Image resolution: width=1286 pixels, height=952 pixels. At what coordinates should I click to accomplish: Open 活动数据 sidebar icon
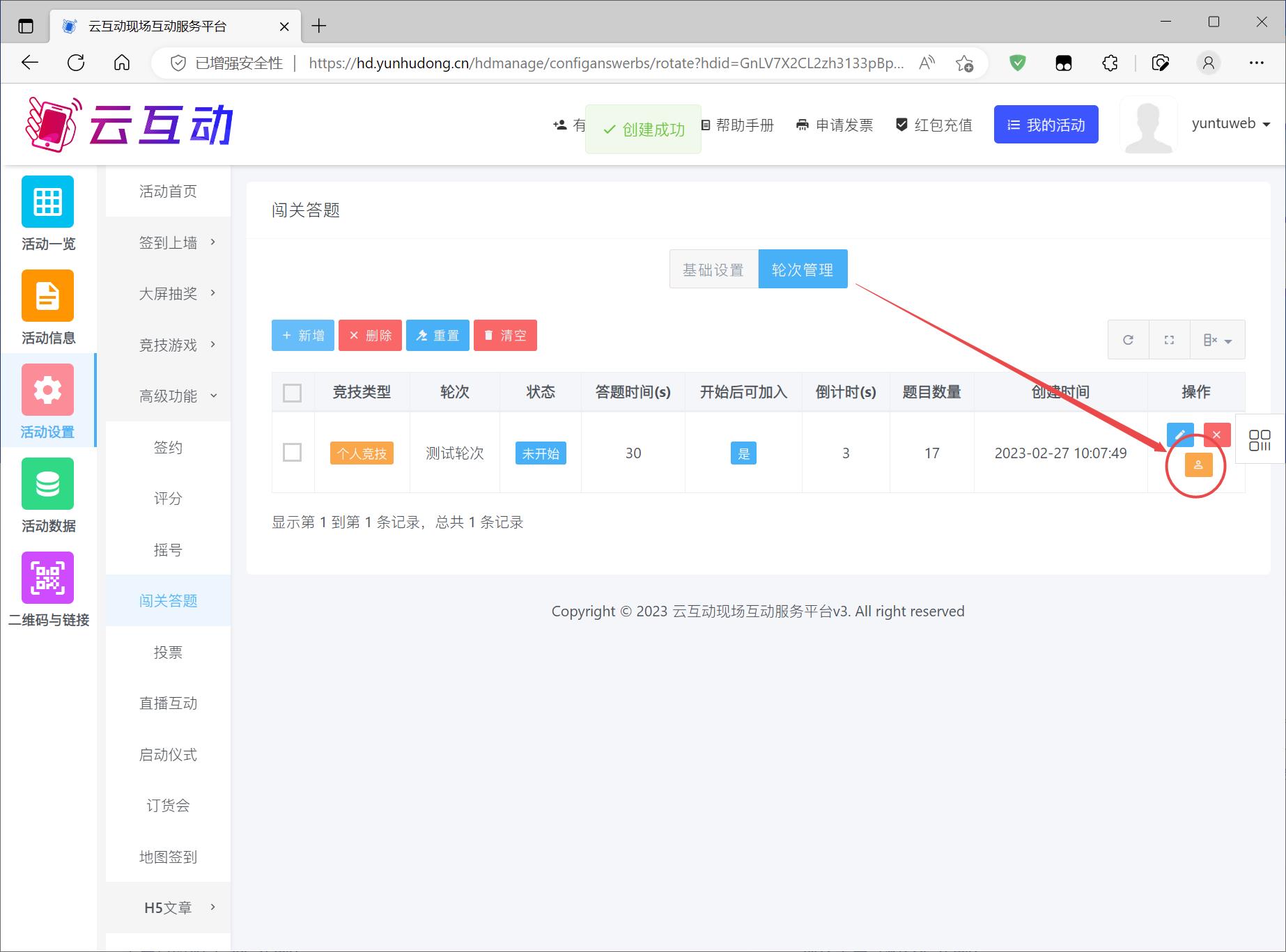point(47,495)
